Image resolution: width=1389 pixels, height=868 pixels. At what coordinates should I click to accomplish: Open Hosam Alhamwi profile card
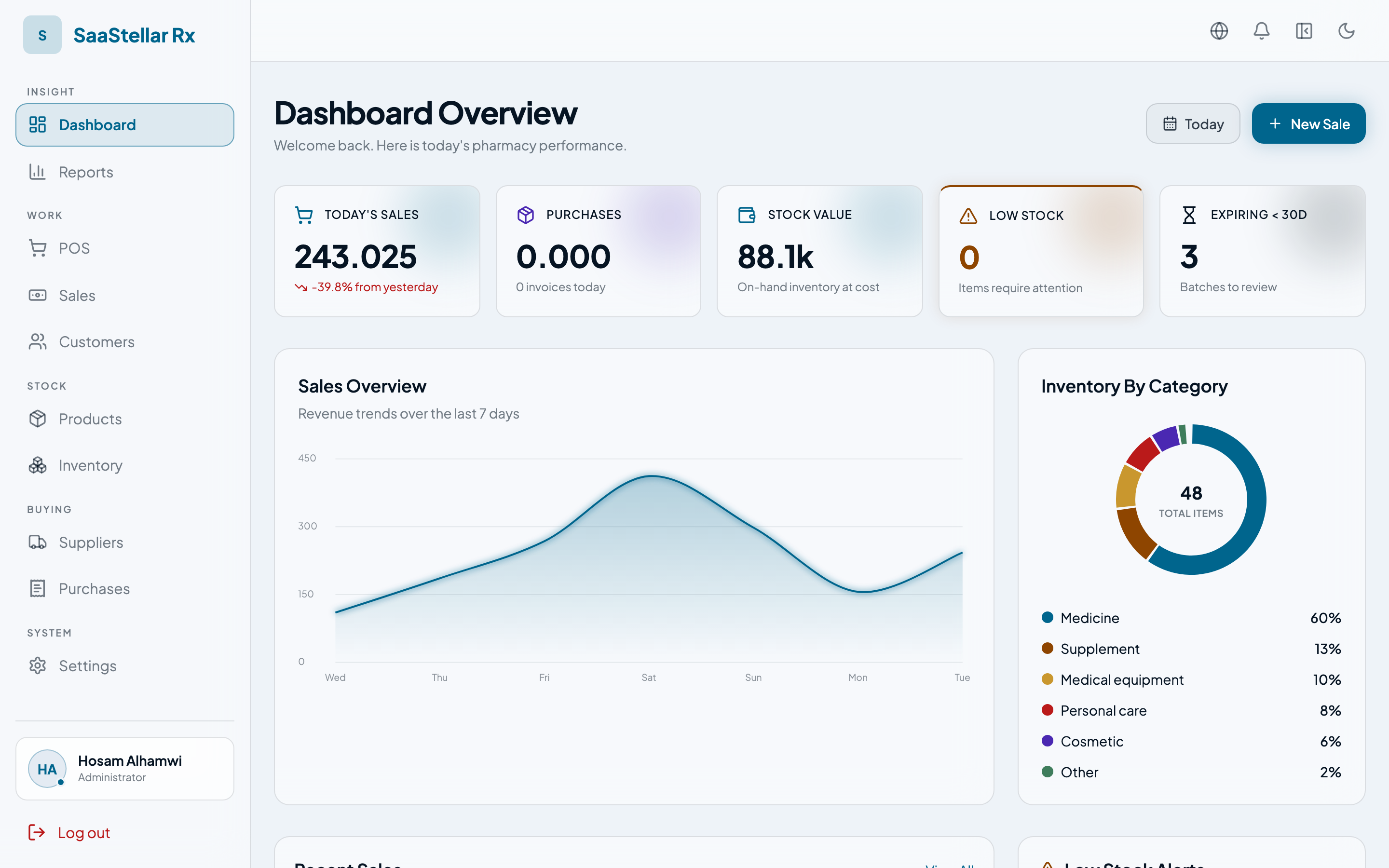pos(124,768)
